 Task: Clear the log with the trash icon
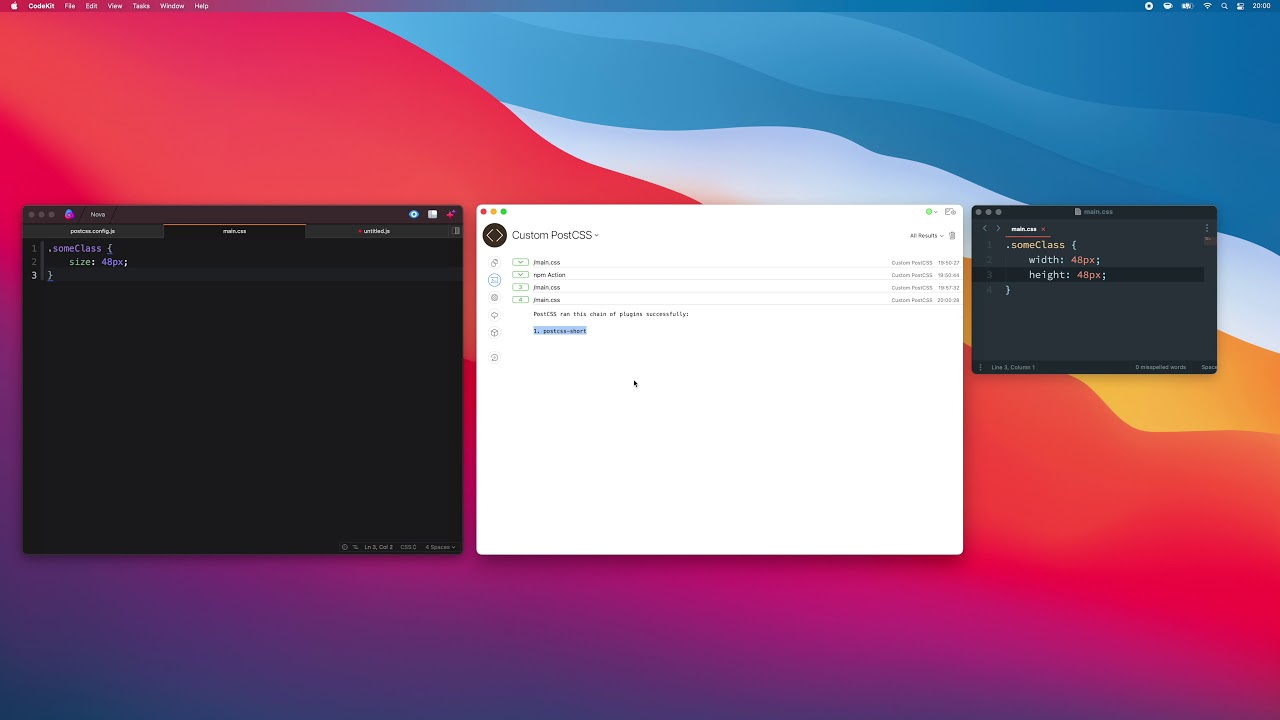click(952, 236)
